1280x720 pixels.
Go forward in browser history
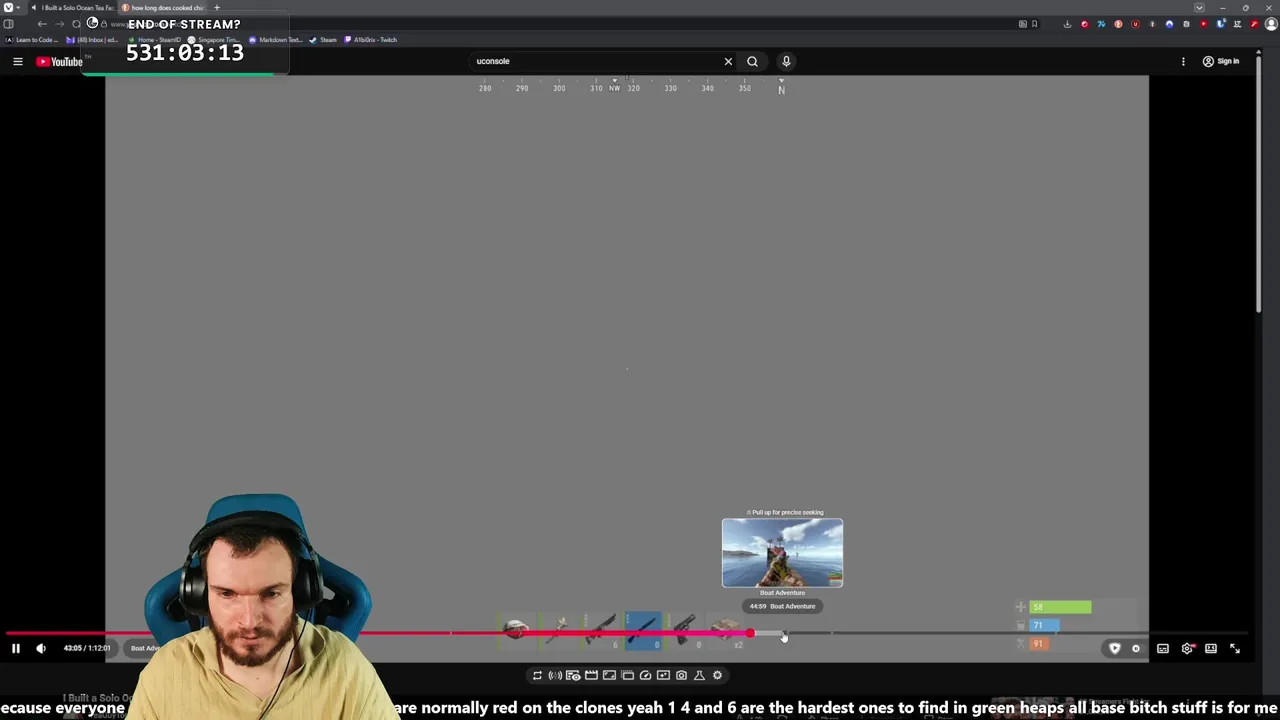click(x=59, y=24)
